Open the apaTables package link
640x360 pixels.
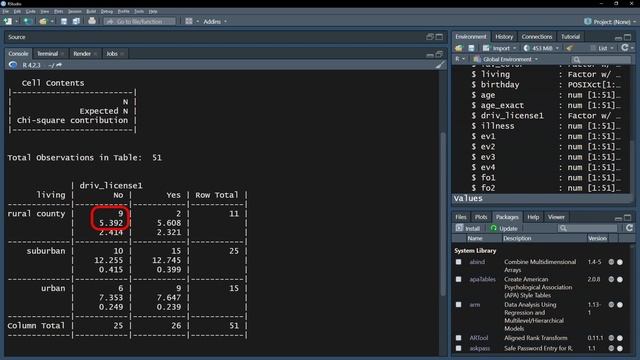click(x=482, y=280)
